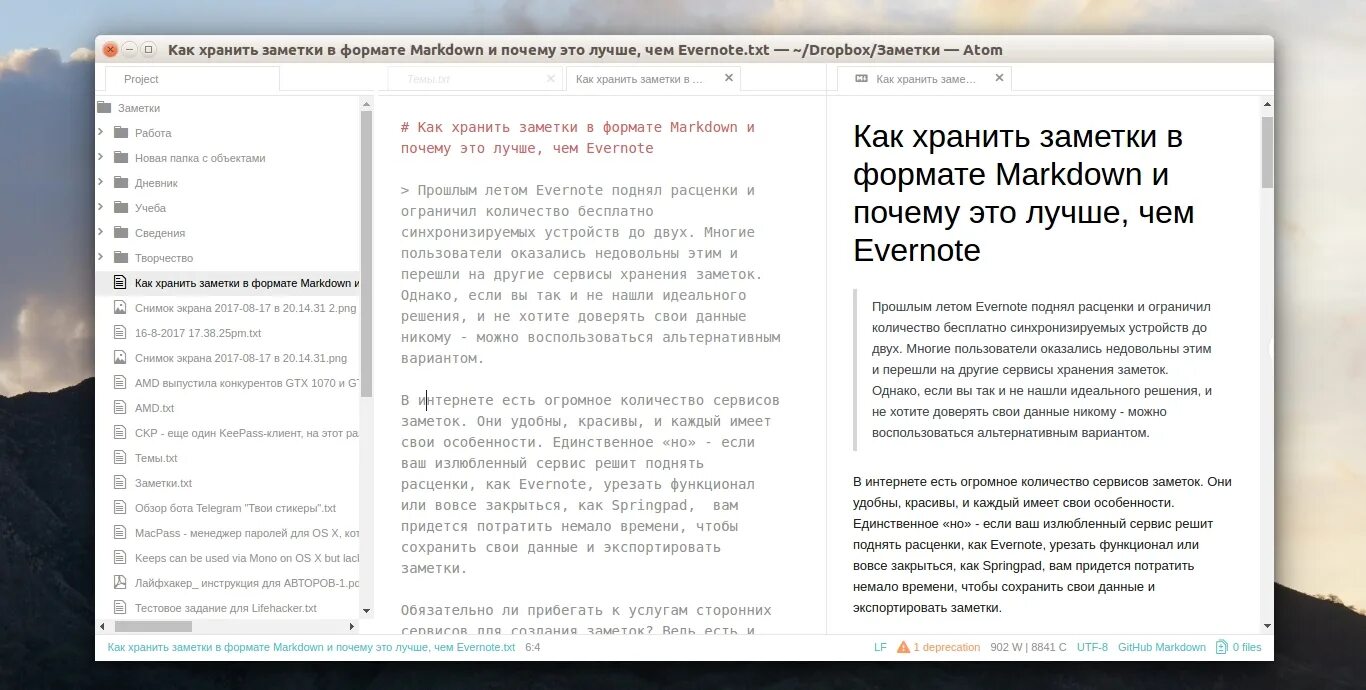Click 'GitHub Markdown' grammar selector in the status bar
This screenshot has width=1366, height=690.
click(1162, 647)
